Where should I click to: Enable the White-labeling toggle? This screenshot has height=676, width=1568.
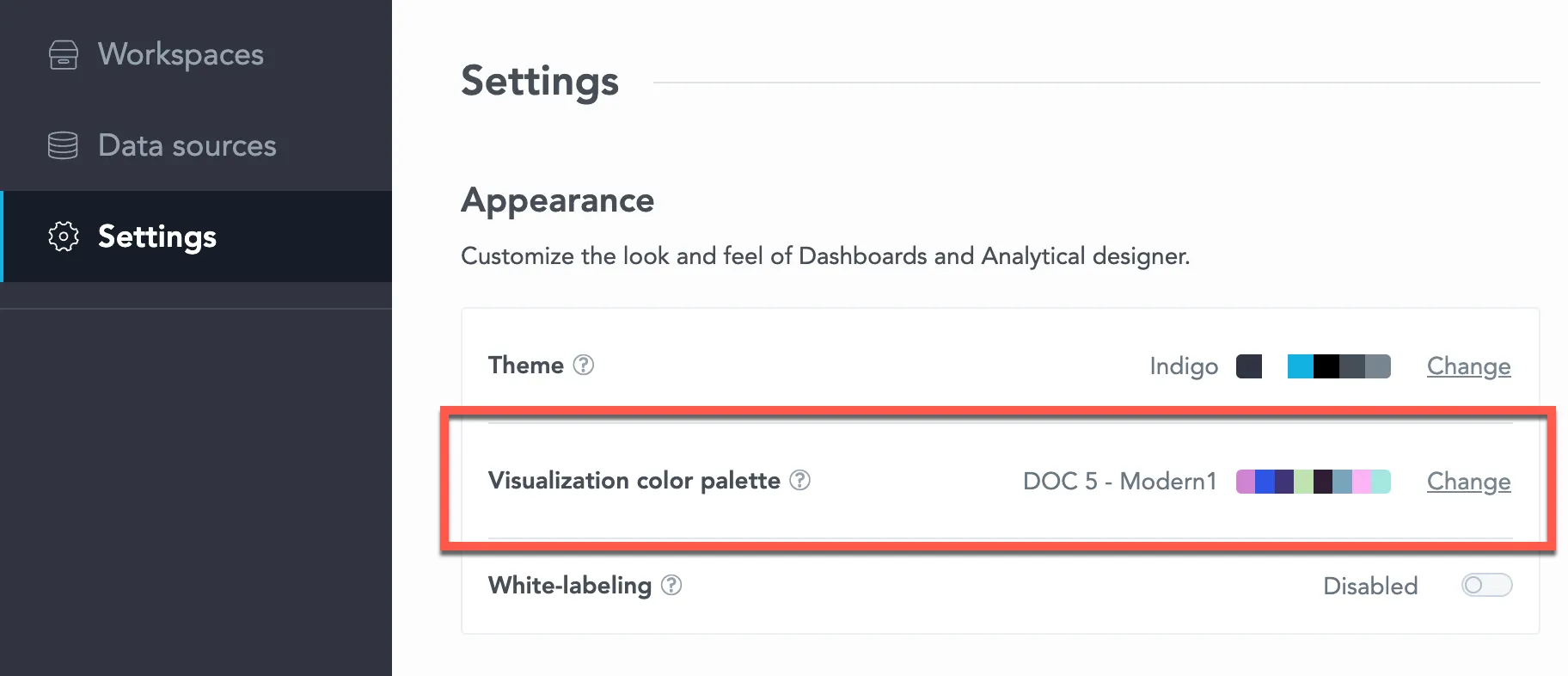(1486, 585)
